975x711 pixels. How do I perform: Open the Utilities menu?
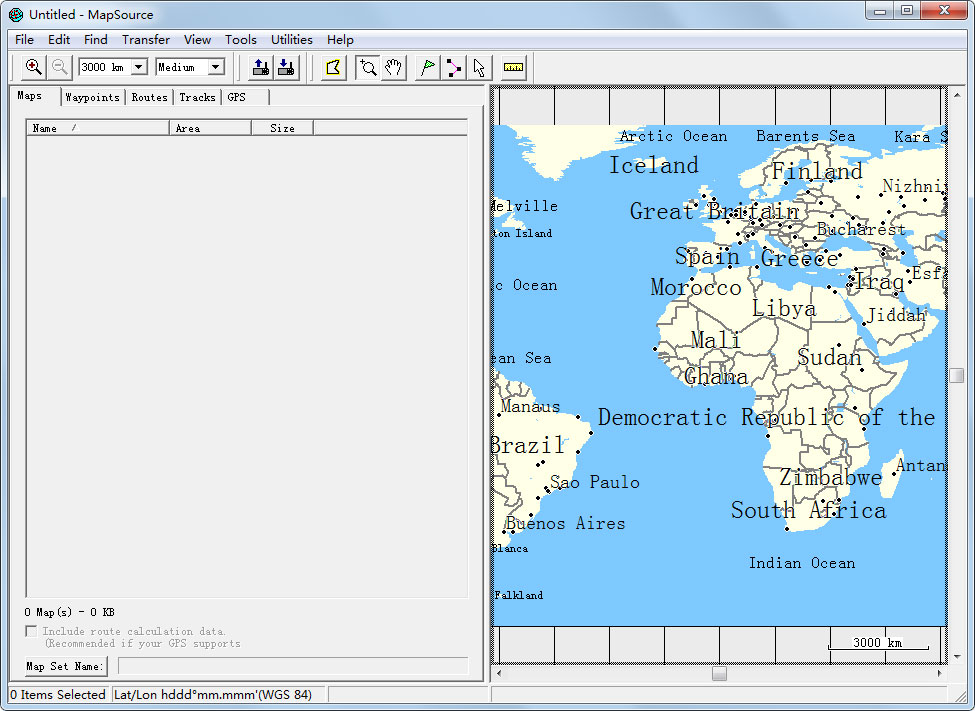[292, 40]
